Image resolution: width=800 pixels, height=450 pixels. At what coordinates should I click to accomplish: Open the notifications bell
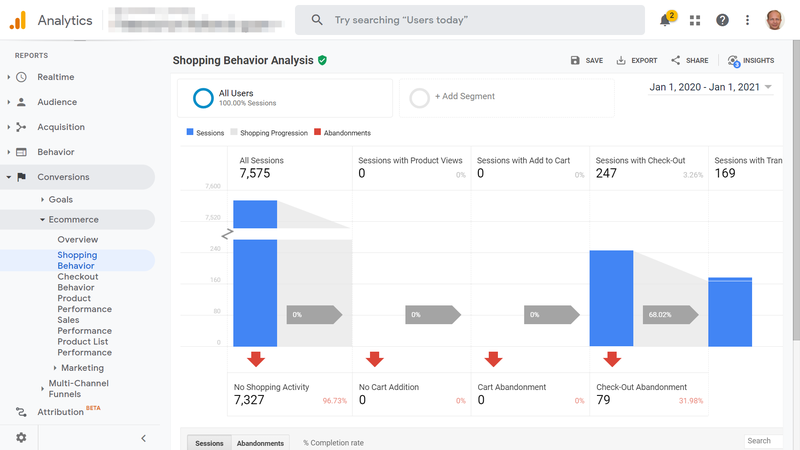tap(665, 20)
